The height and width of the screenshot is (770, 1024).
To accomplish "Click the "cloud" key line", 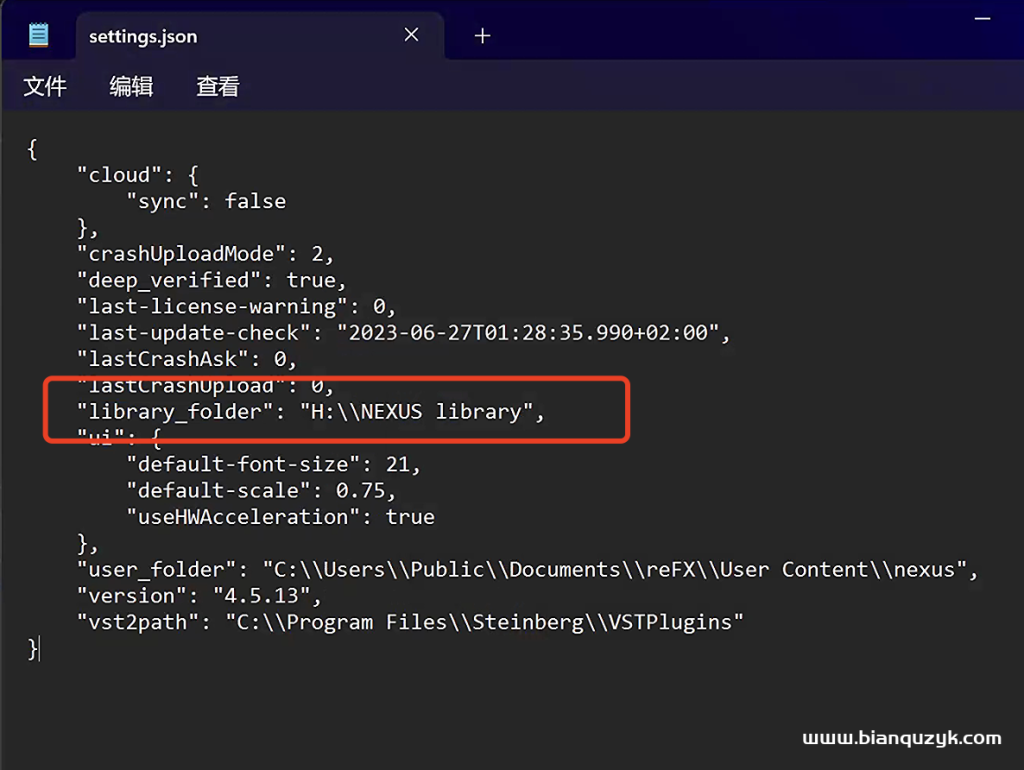I will [138, 175].
